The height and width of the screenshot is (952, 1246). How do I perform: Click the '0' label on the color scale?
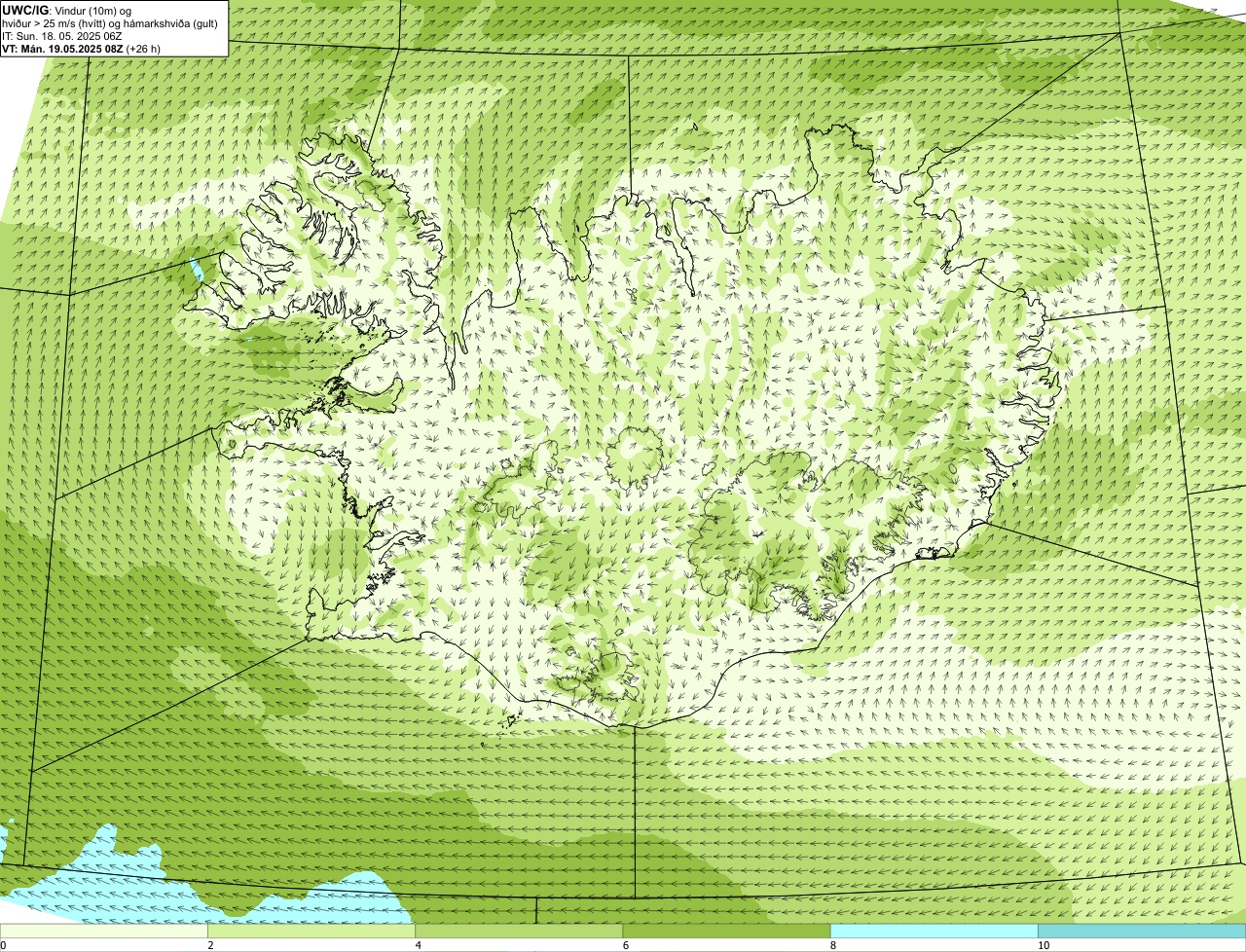3,945
